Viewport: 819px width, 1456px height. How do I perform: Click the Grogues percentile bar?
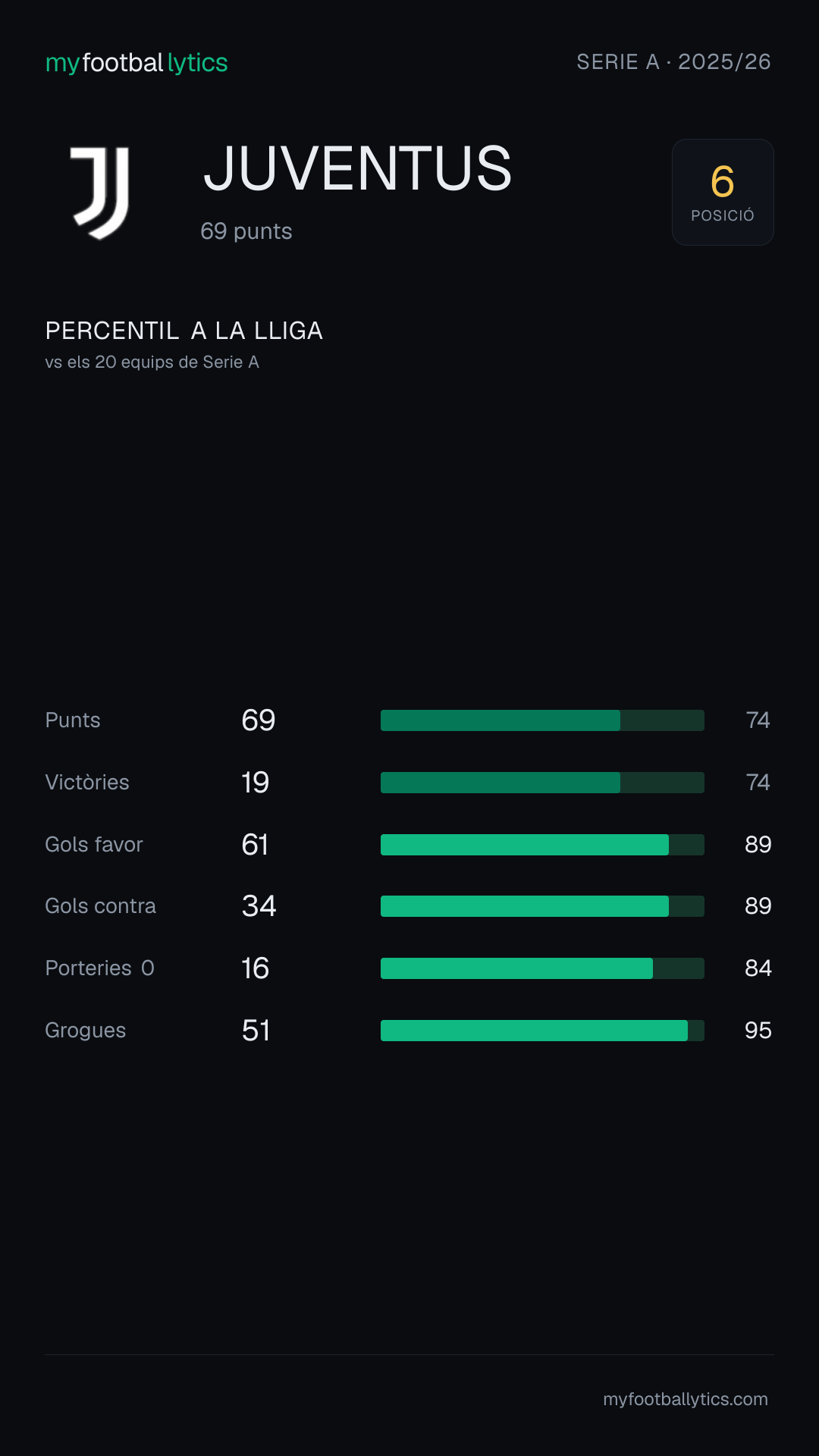tap(542, 1031)
